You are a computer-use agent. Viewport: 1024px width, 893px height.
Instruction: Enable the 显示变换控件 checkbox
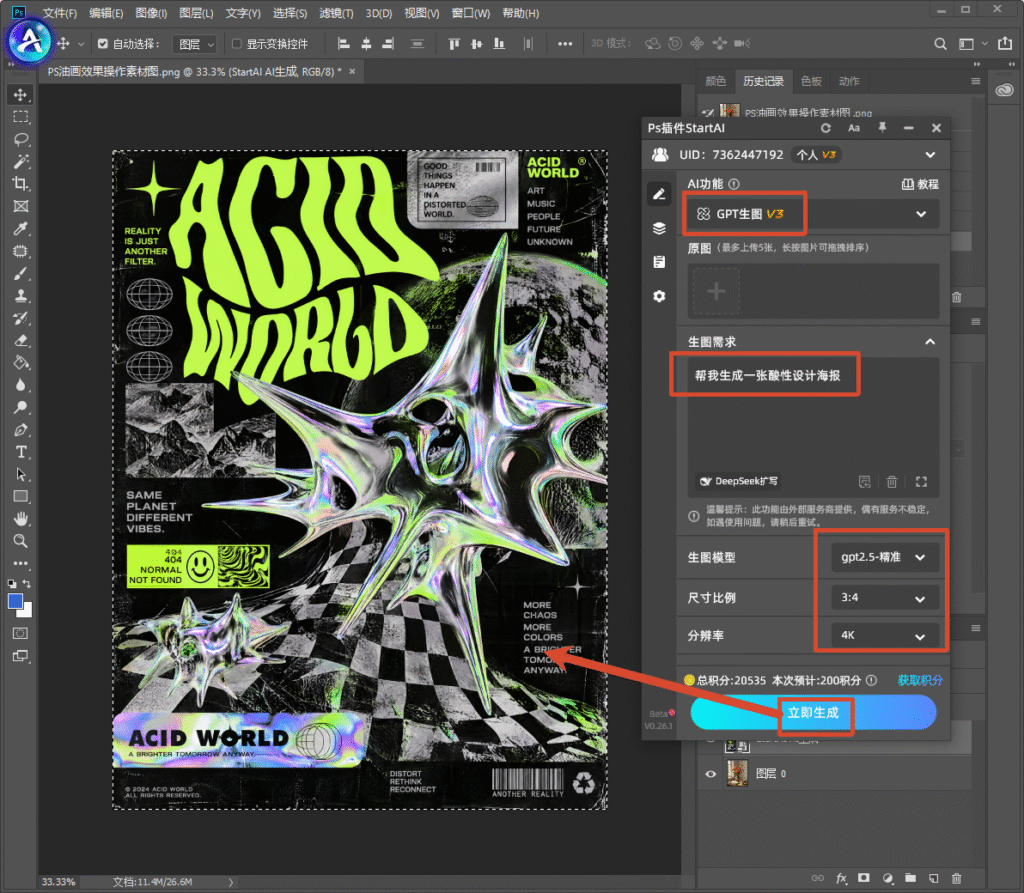(236, 44)
